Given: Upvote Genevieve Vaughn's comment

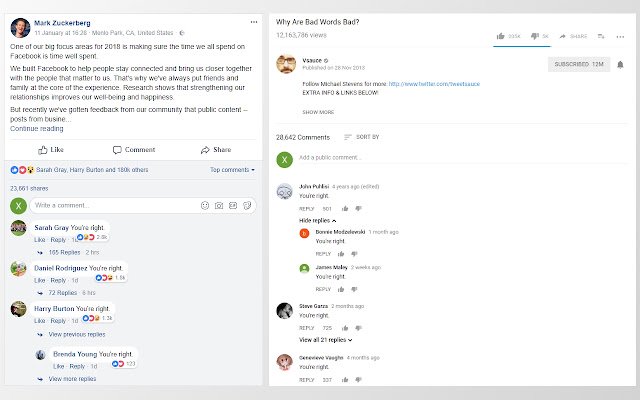Looking at the screenshot, I should [x=345, y=380].
